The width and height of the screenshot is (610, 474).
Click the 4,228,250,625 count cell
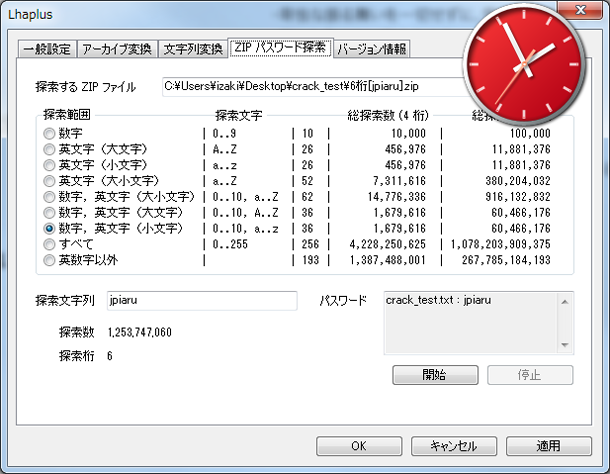point(387,244)
